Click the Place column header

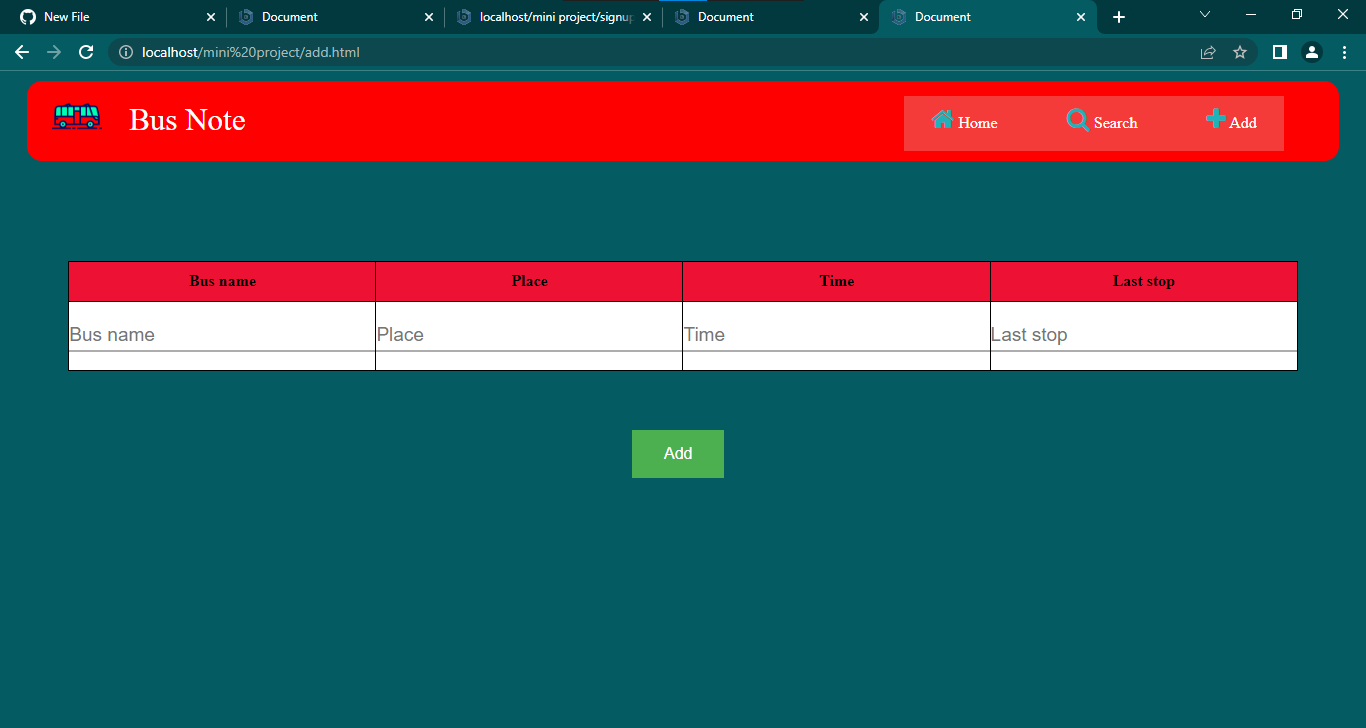529,281
